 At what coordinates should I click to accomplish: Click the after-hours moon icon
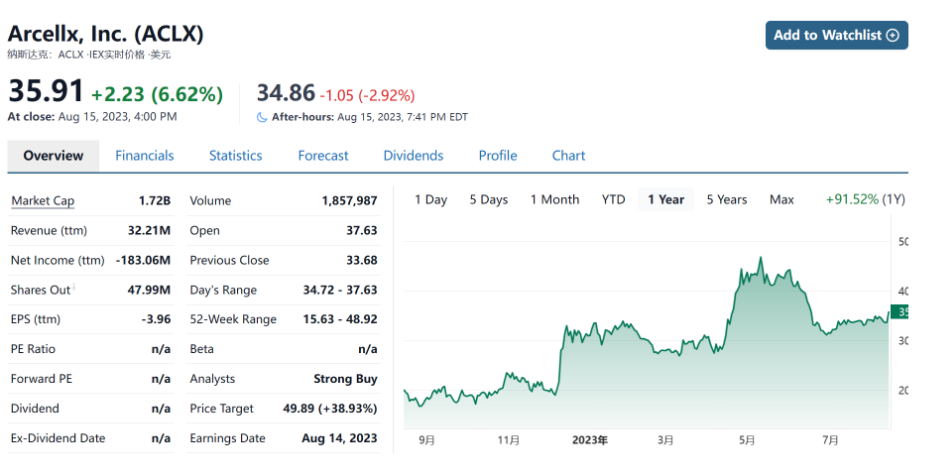(x=262, y=117)
